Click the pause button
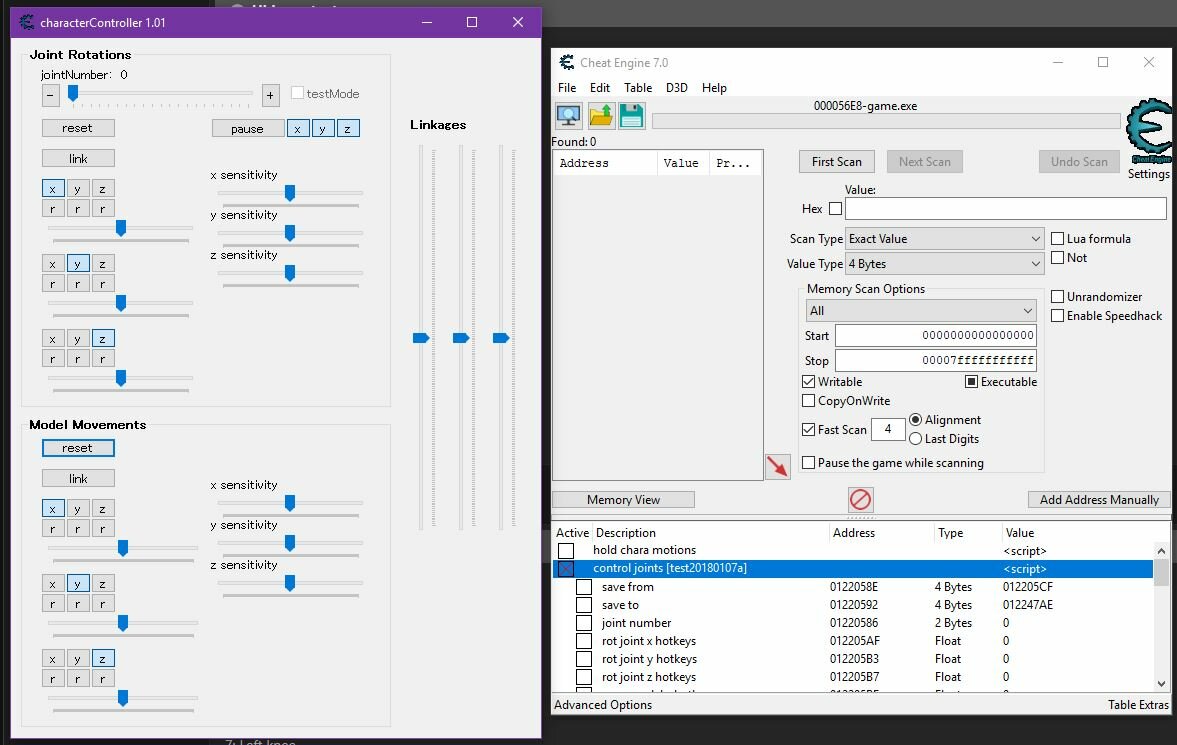This screenshot has height=745, width=1177. pos(248,128)
